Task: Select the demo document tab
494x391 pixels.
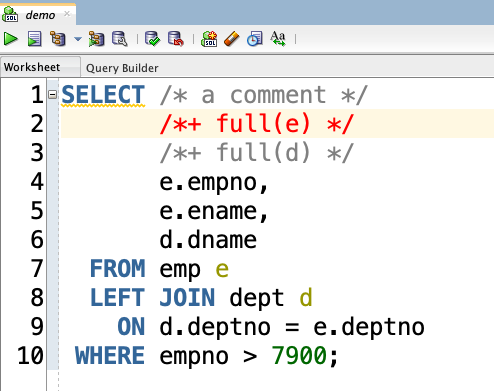Action: pyautogui.click(x=40, y=15)
